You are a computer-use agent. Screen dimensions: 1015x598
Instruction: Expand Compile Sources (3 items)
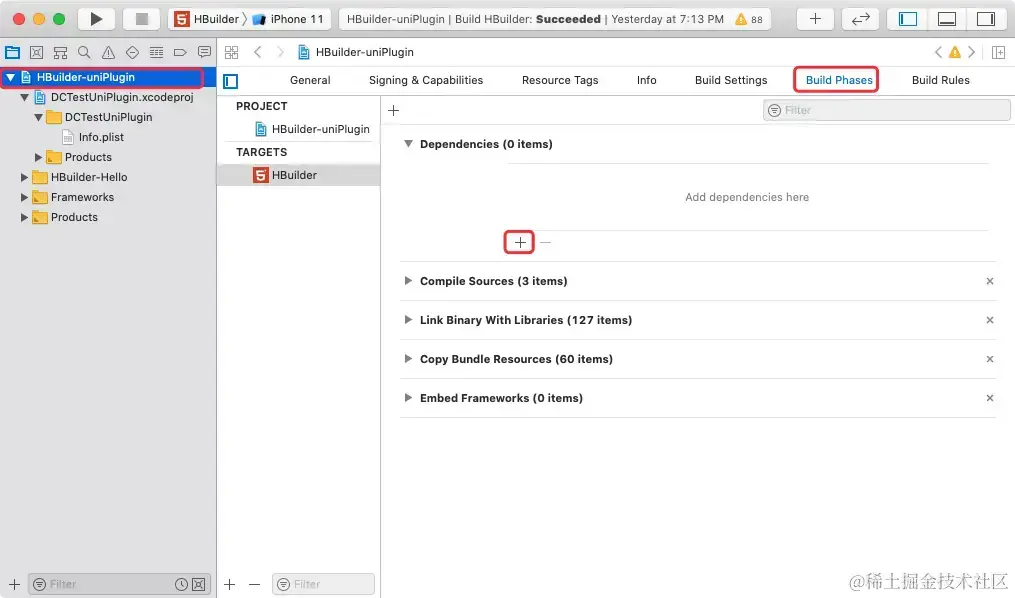click(x=408, y=281)
